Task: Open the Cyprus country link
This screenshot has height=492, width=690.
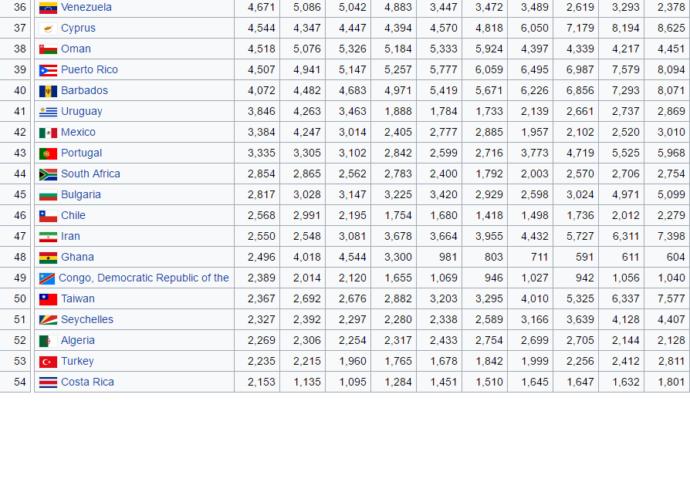Action: [x=78, y=28]
